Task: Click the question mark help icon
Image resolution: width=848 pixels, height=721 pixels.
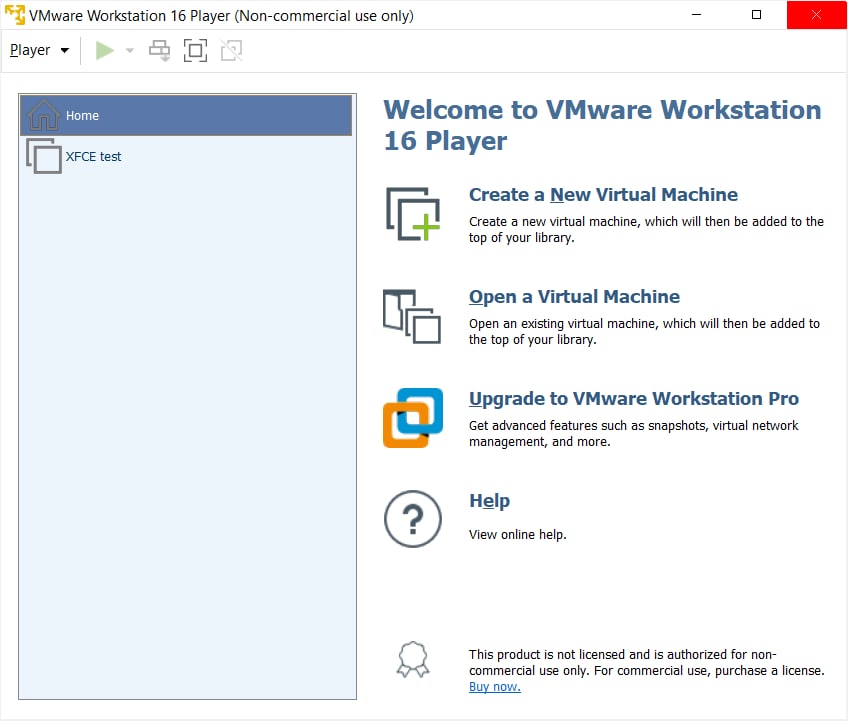Action: pyautogui.click(x=413, y=519)
